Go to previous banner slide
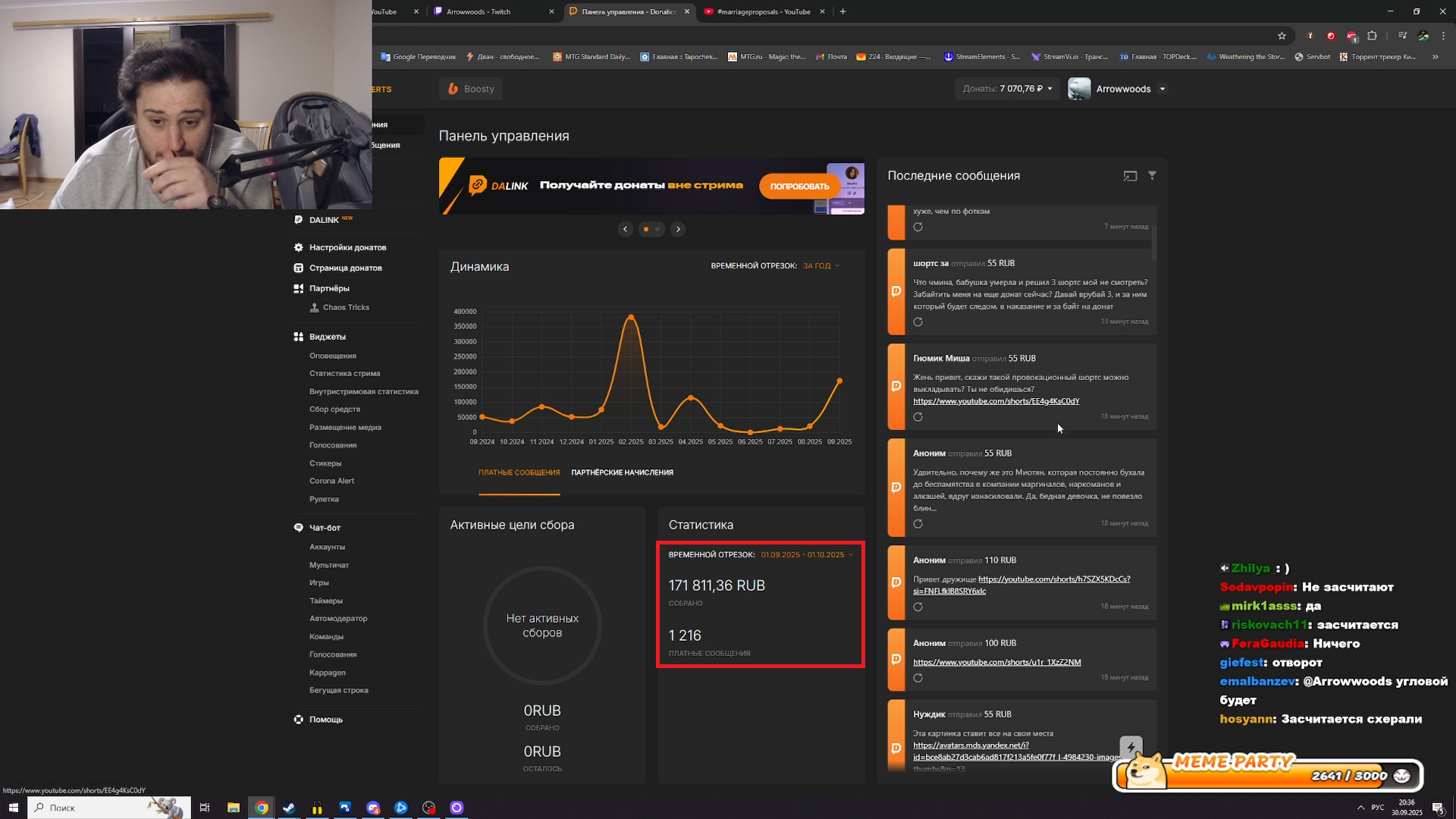 (x=625, y=229)
